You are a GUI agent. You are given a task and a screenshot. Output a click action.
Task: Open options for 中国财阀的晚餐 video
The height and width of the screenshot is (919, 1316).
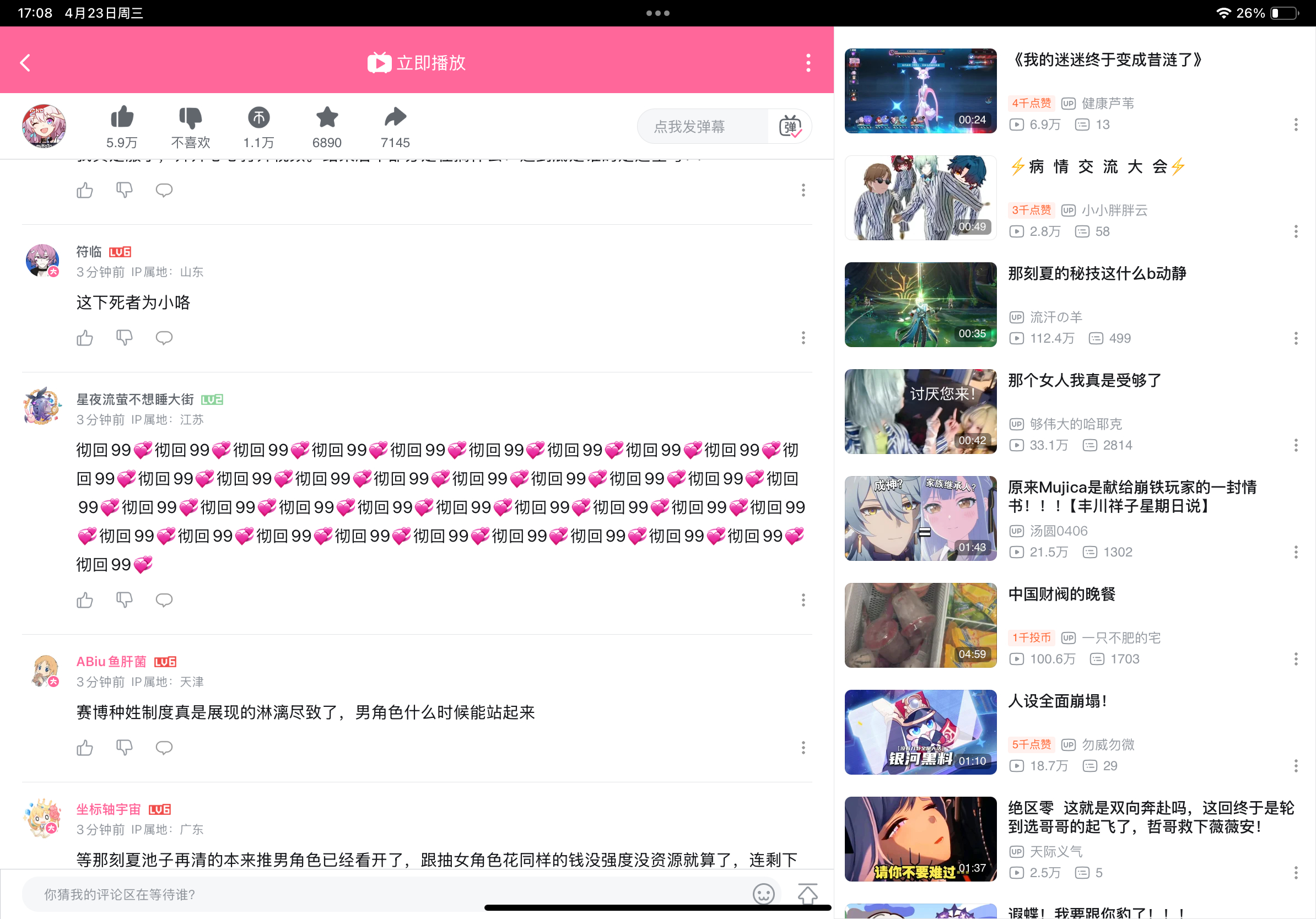coord(1296,659)
